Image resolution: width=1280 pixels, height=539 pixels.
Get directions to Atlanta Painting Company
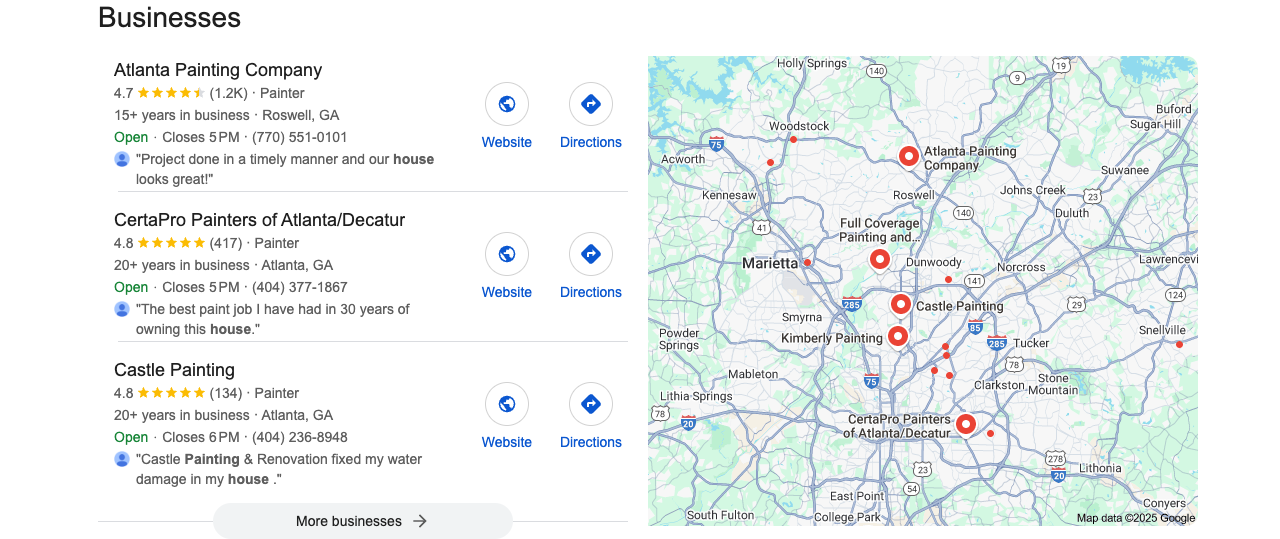pos(591,104)
